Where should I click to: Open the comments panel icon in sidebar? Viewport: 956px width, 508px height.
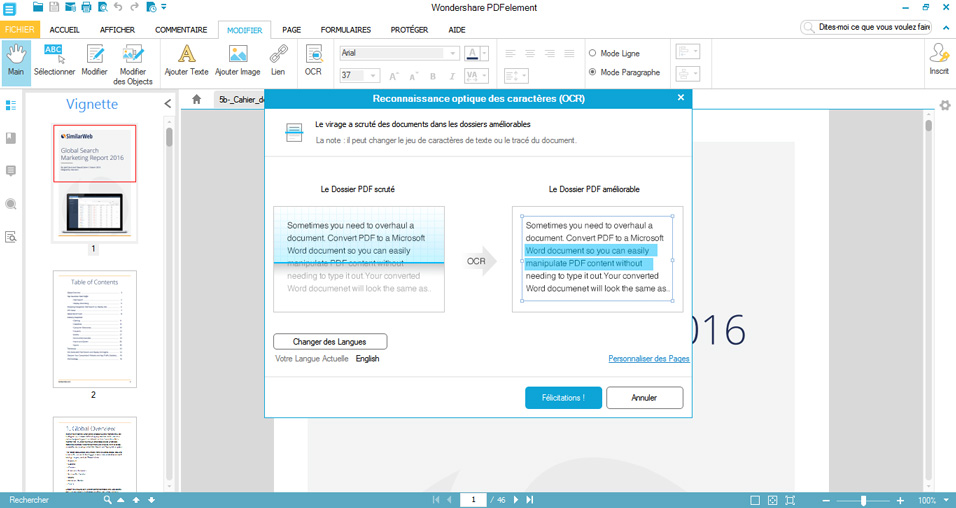pyautogui.click(x=10, y=171)
